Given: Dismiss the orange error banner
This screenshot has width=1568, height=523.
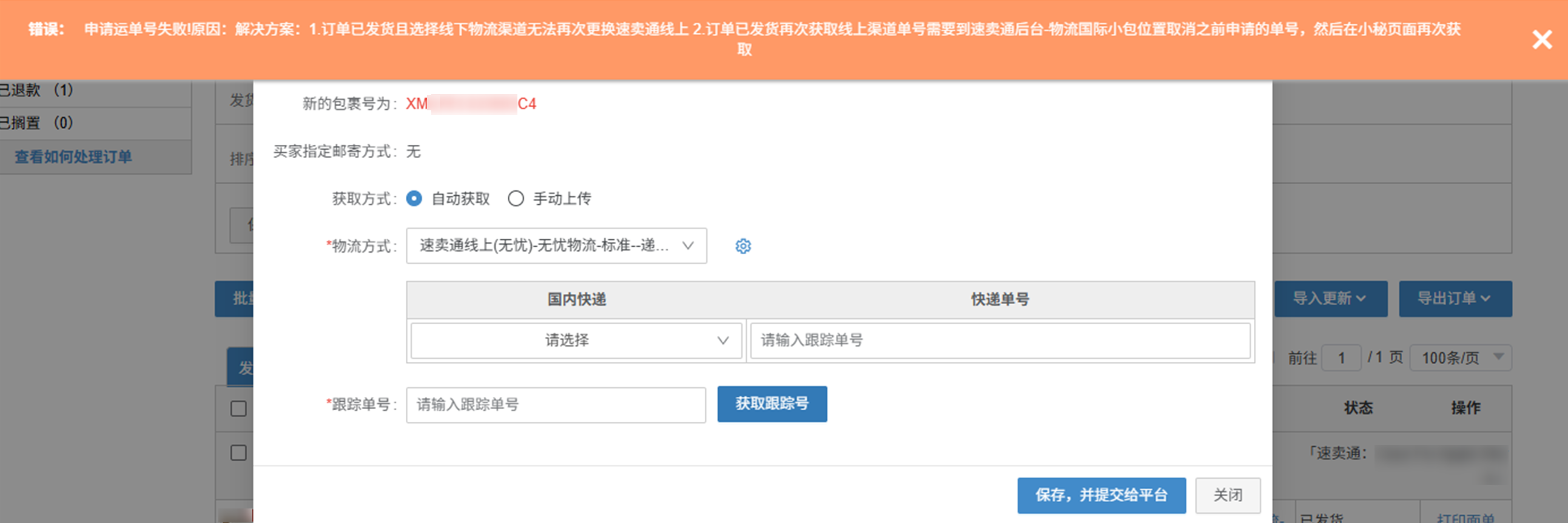Looking at the screenshot, I should pyautogui.click(x=1541, y=40).
